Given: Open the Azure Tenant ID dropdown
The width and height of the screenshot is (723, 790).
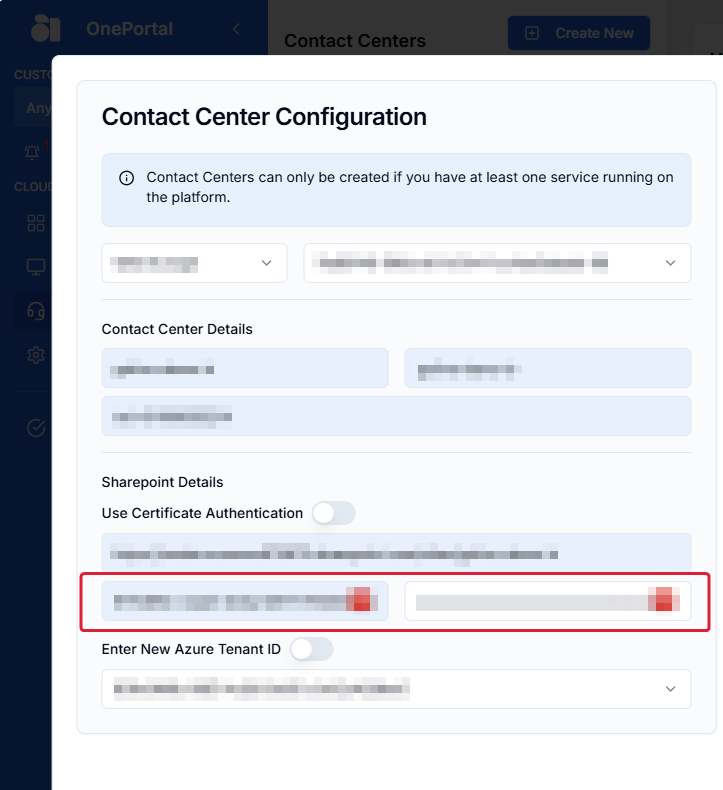Looking at the screenshot, I should coord(397,689).
